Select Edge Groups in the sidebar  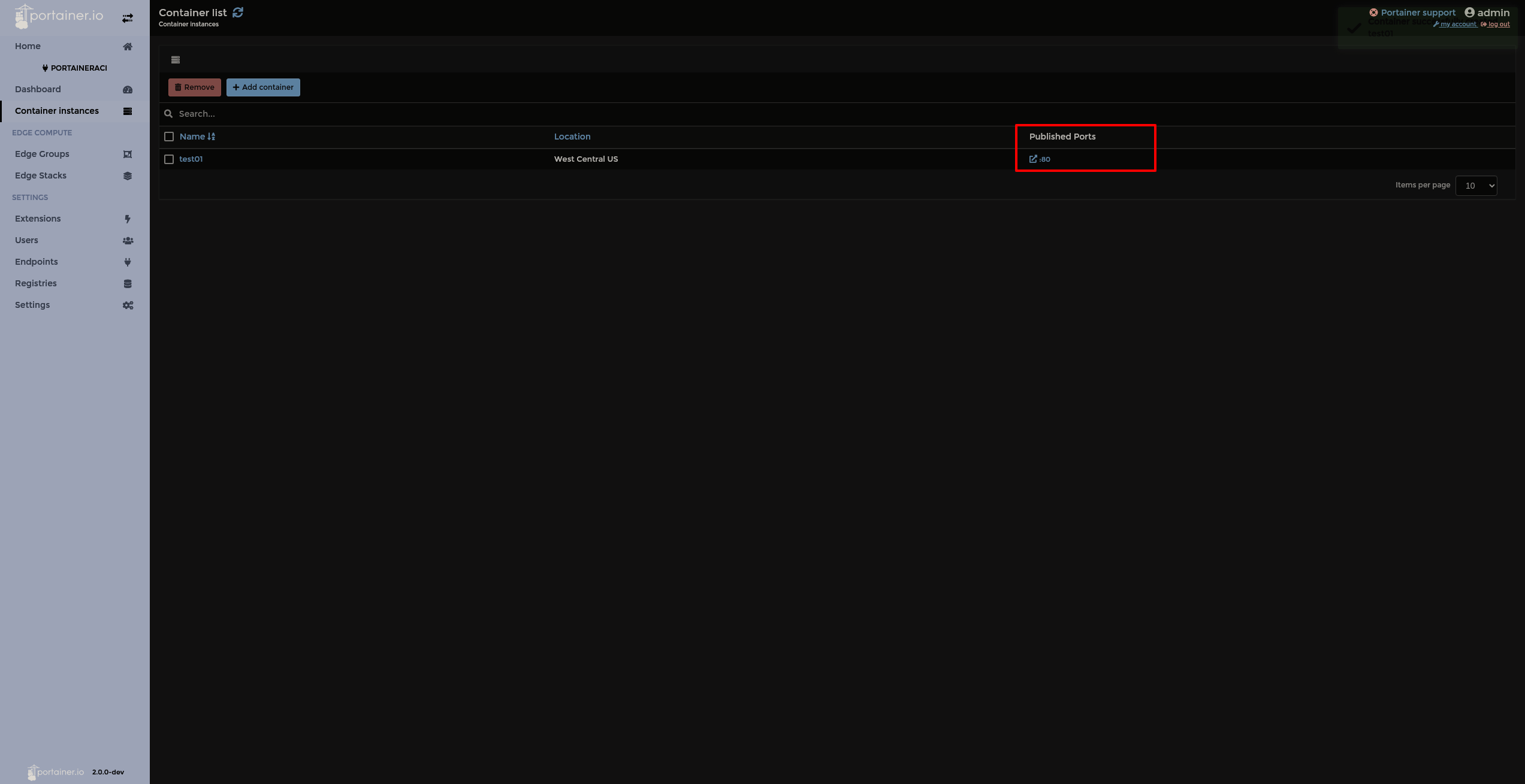(x=42, y=154)
